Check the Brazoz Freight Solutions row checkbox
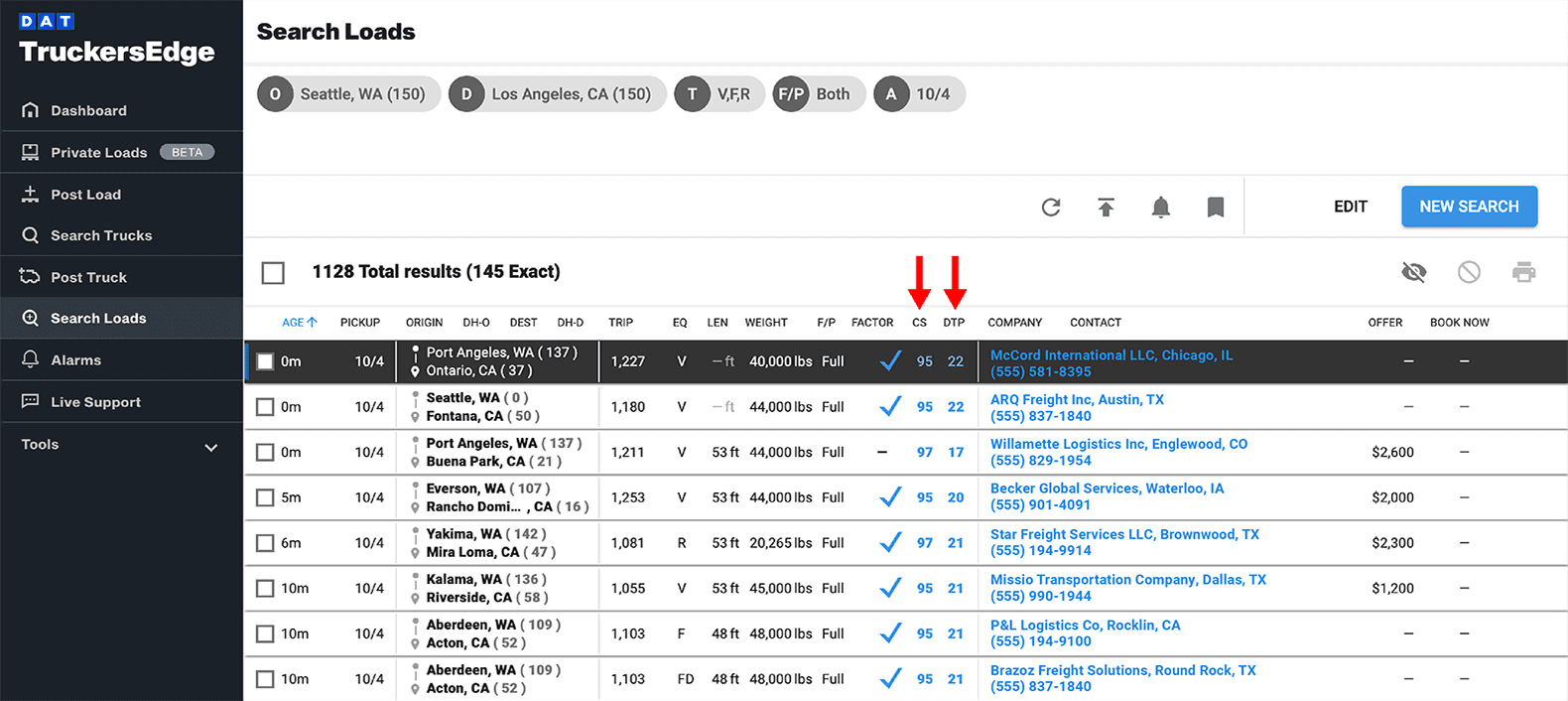Viewport: 1568px width, 701px height. click(x=265, y=679)
